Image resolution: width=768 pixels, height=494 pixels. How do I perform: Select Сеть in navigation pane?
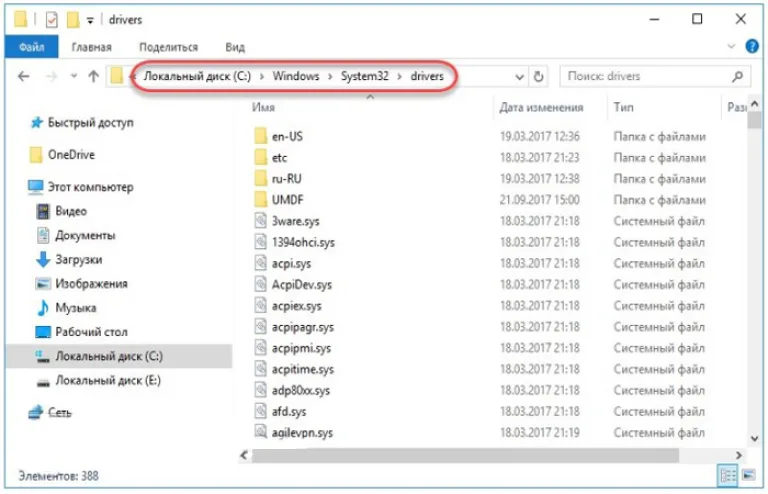59,413
